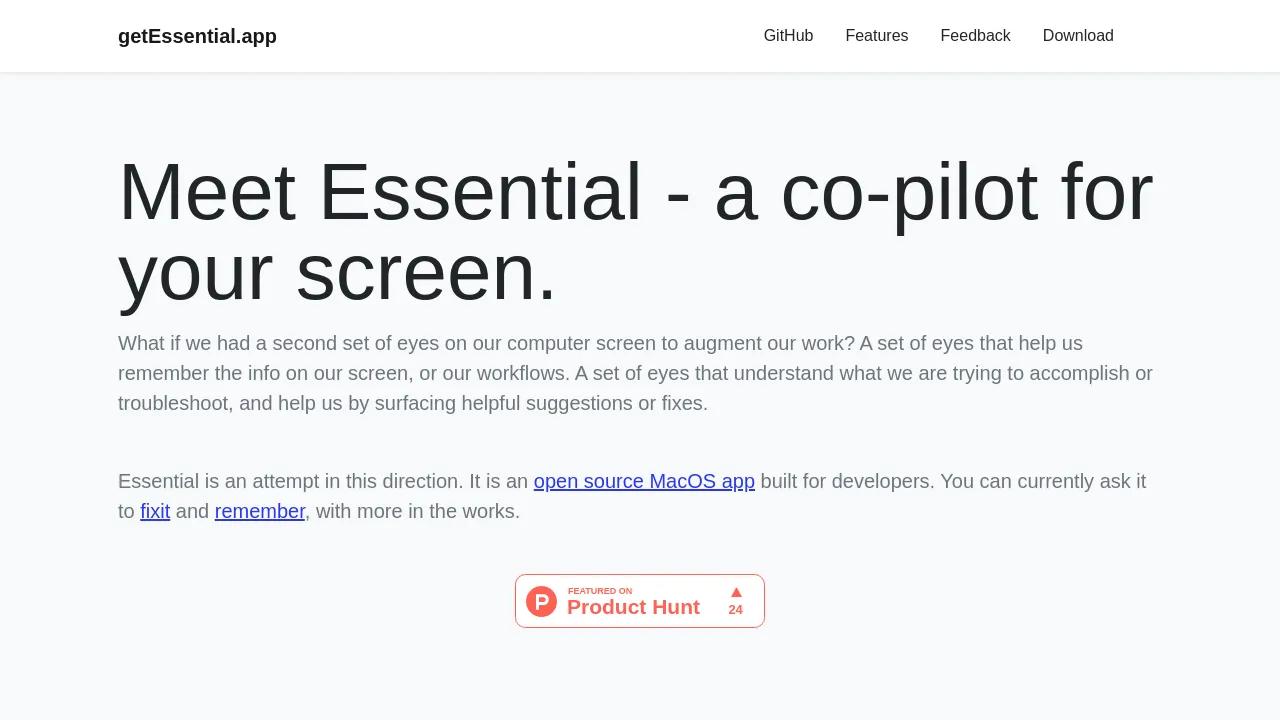Click the 'FEATURED ON' badge label
Image resolution: width=1280 pixels, height=720 pixels.
(600, 591)
